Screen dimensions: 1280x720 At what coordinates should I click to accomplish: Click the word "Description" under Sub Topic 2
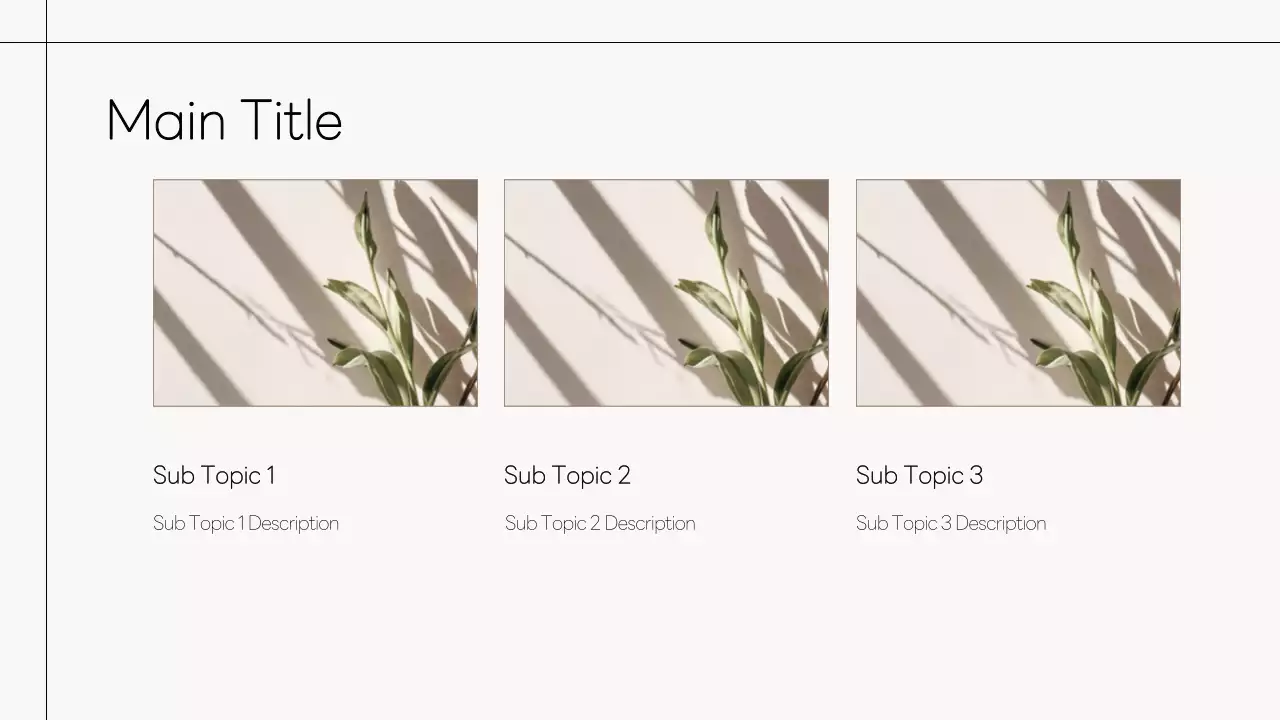[650, 524]
